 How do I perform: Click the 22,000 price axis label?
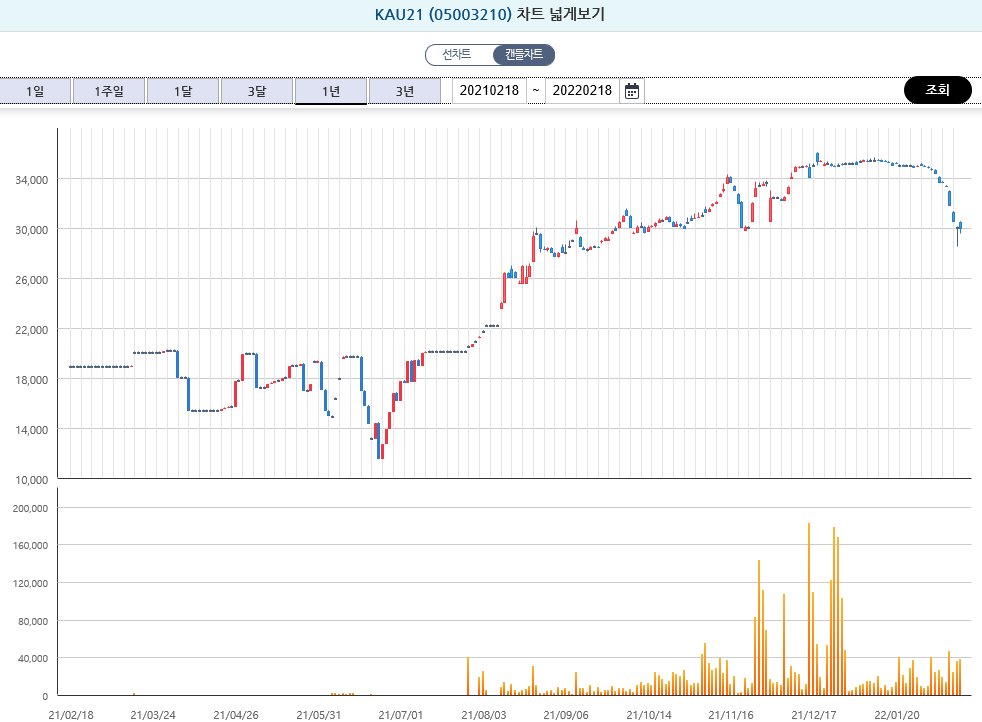31,330
